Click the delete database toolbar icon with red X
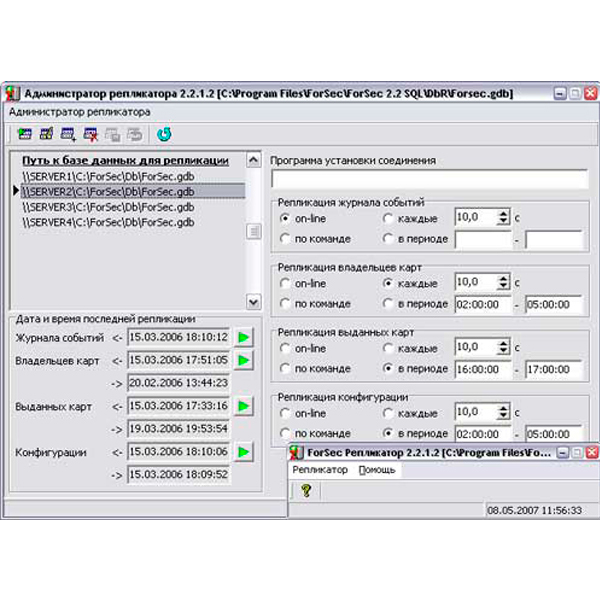This screenshot has width=600, height=600. 91,133
